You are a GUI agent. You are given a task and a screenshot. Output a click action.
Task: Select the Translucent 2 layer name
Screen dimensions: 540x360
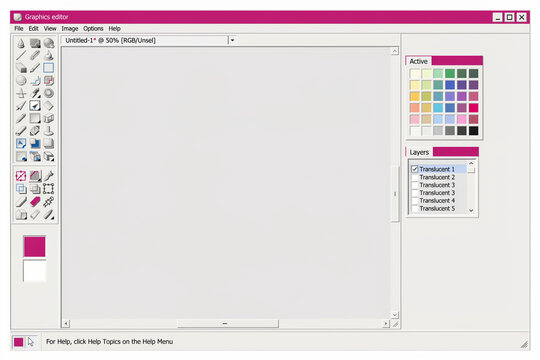click(437, 177)
